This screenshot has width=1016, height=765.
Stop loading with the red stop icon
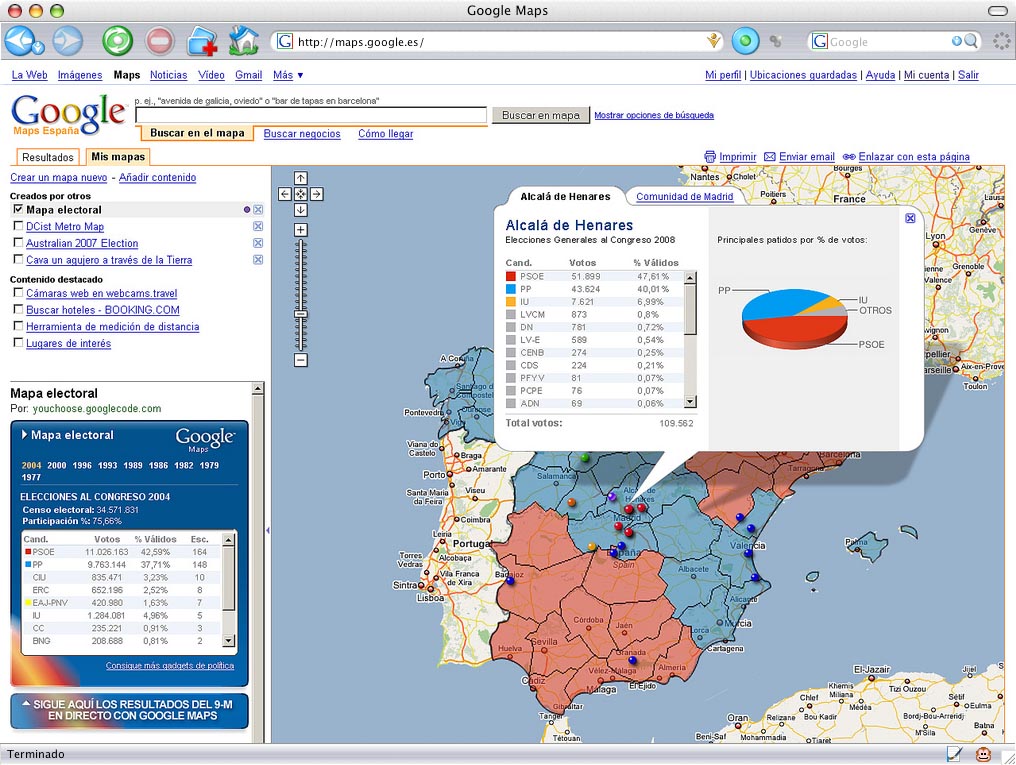point(159,41)
